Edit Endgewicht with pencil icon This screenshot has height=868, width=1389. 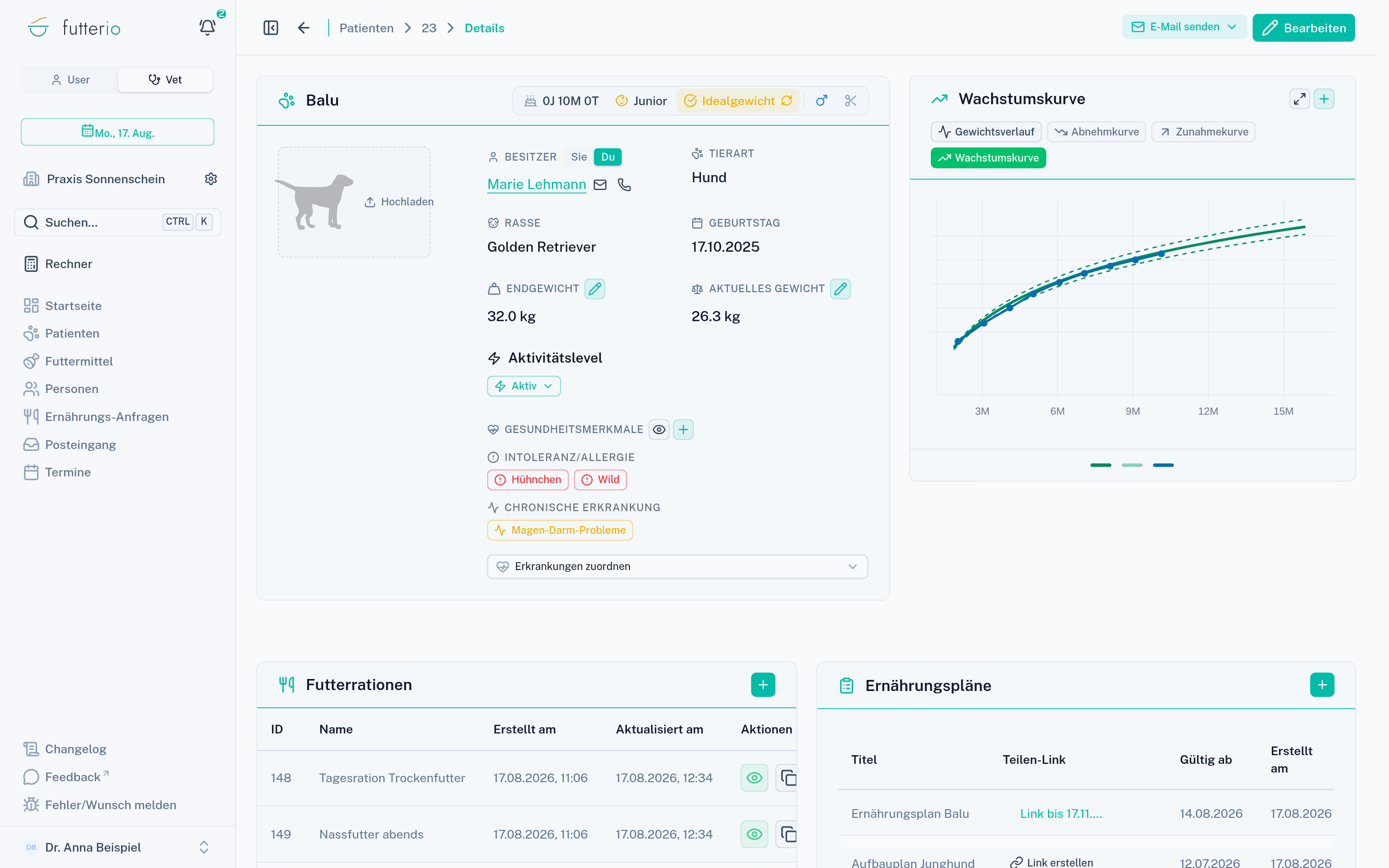coord(595,289)
